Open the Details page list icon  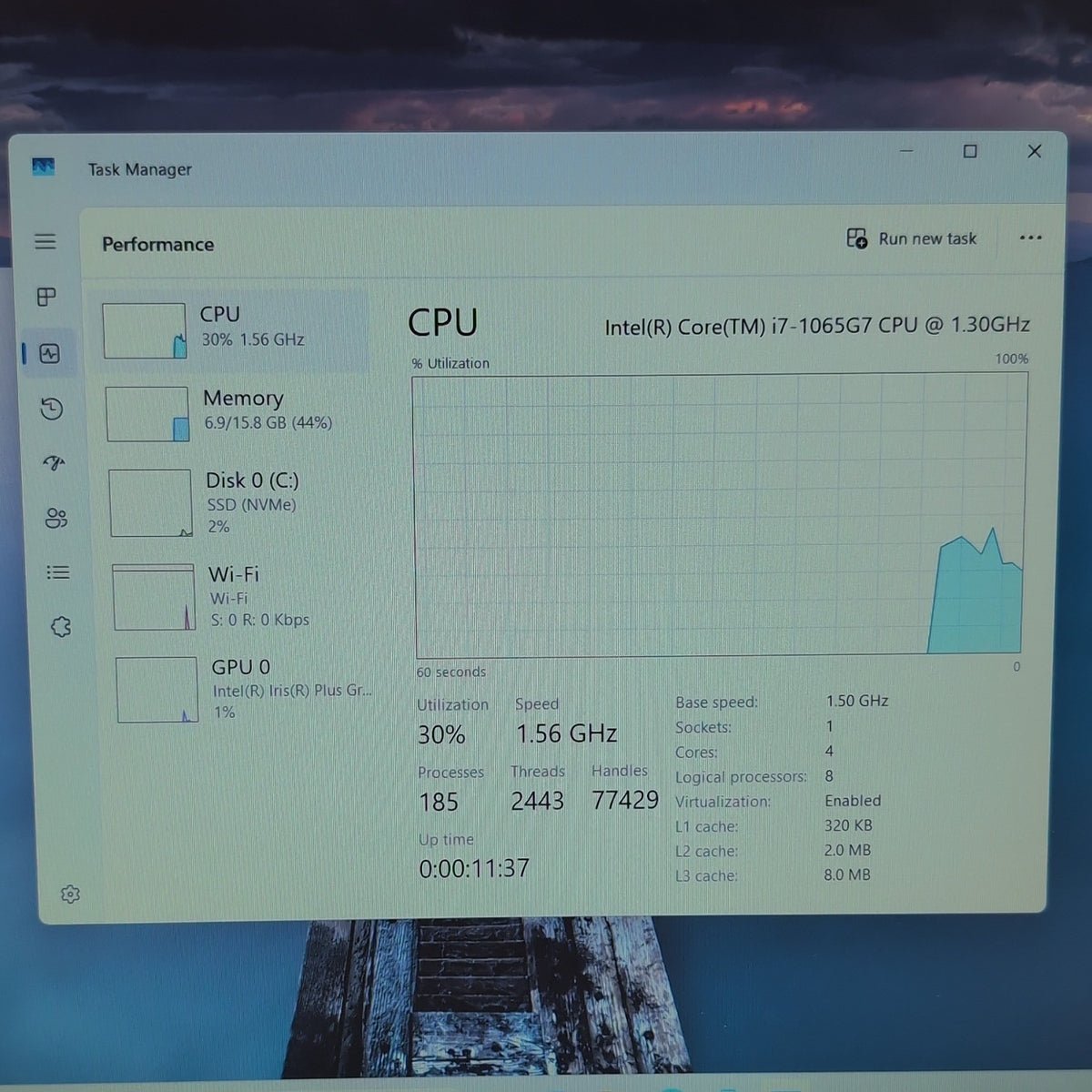[x=58, y=572]
